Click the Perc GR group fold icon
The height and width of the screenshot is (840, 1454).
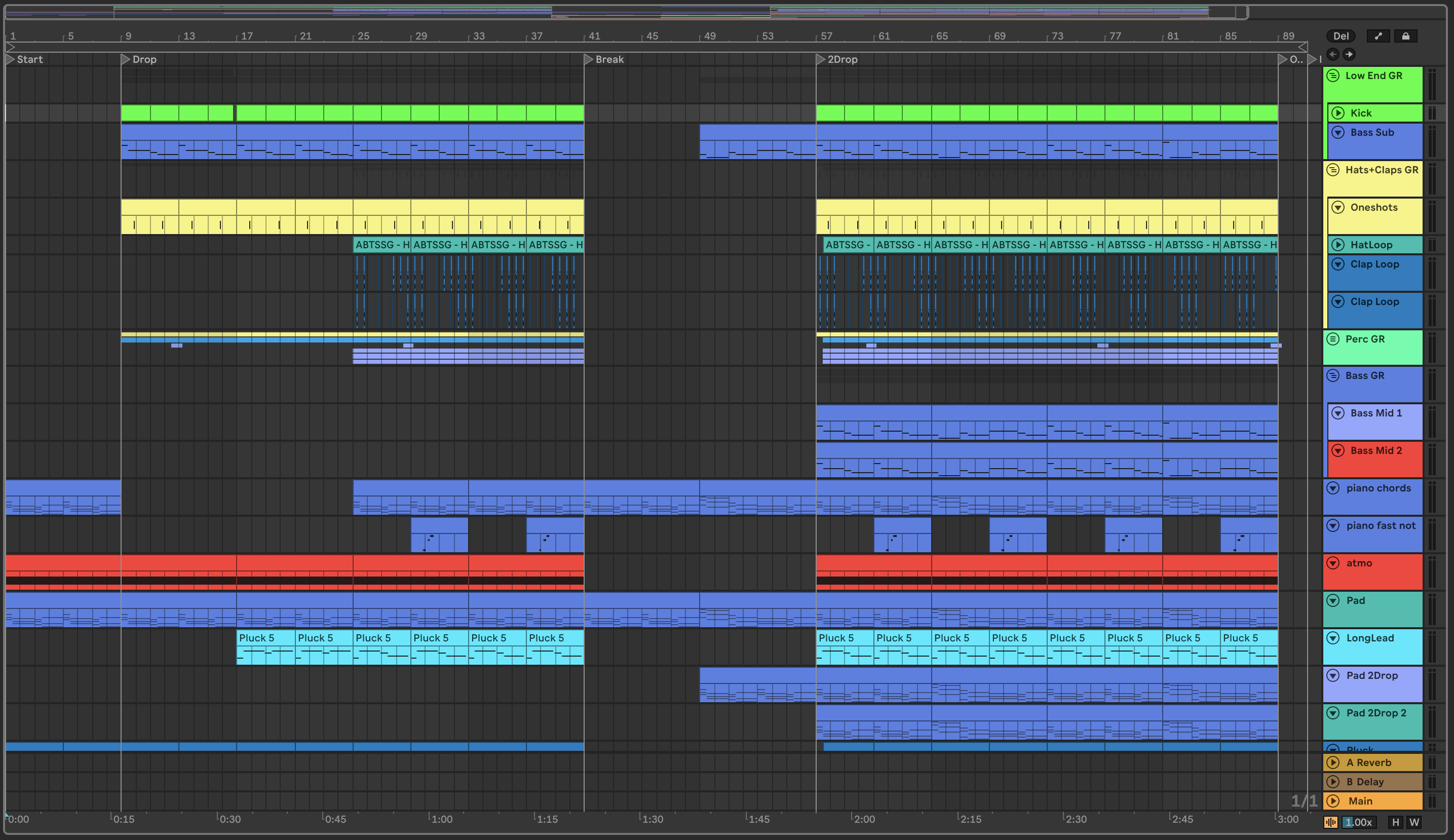pyautogui.click(x=1333, y=338)
